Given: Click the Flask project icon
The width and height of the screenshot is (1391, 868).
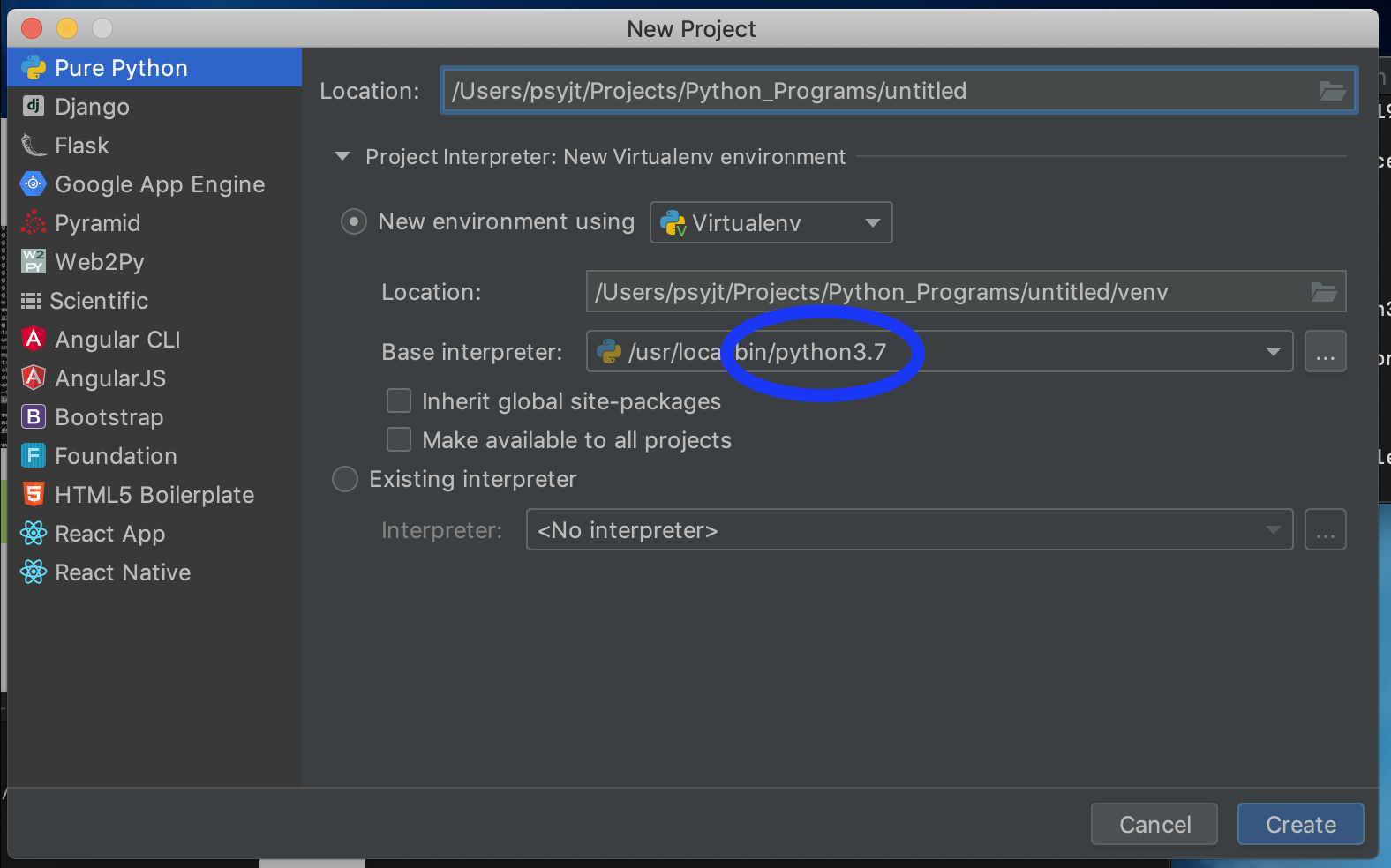Looking at the screenshot, I should (33, 146).
